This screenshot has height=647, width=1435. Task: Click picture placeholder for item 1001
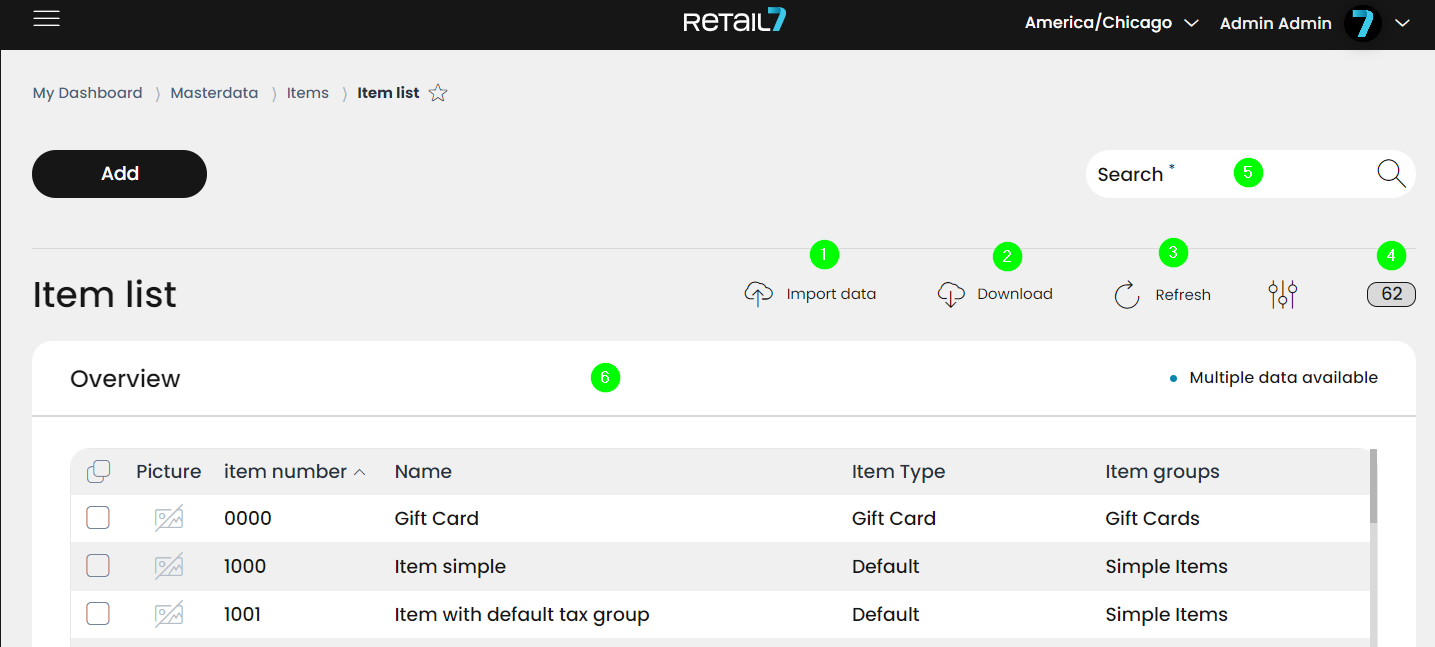pyautogui.click(x=169, y=614)
